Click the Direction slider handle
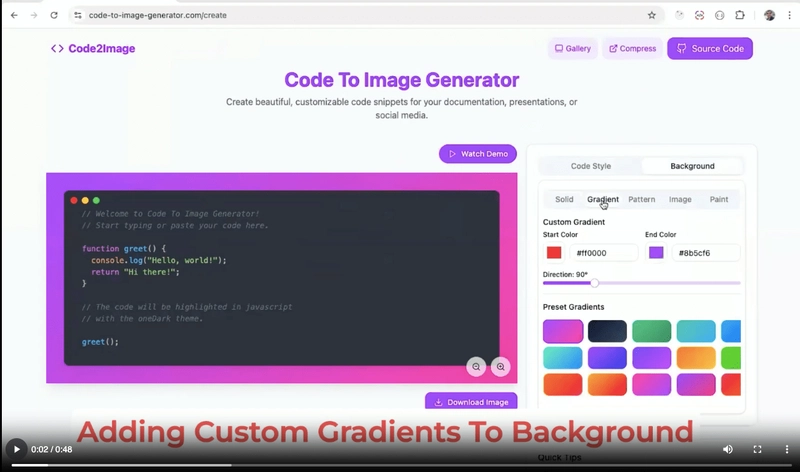800x472 pixels. [x=594, y=283]
